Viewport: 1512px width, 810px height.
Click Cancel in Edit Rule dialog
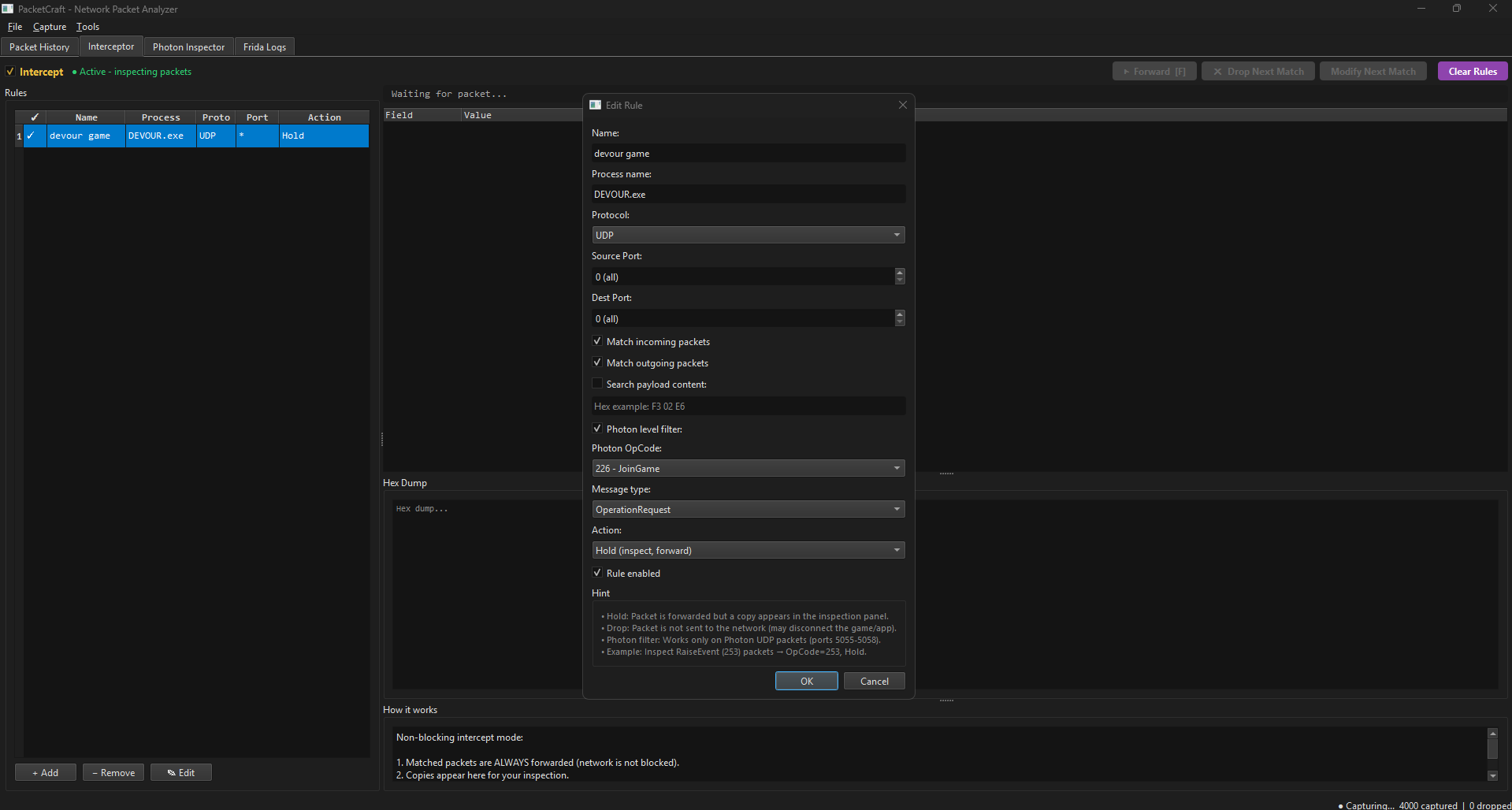pyautogui.click(x=875, y=681)
